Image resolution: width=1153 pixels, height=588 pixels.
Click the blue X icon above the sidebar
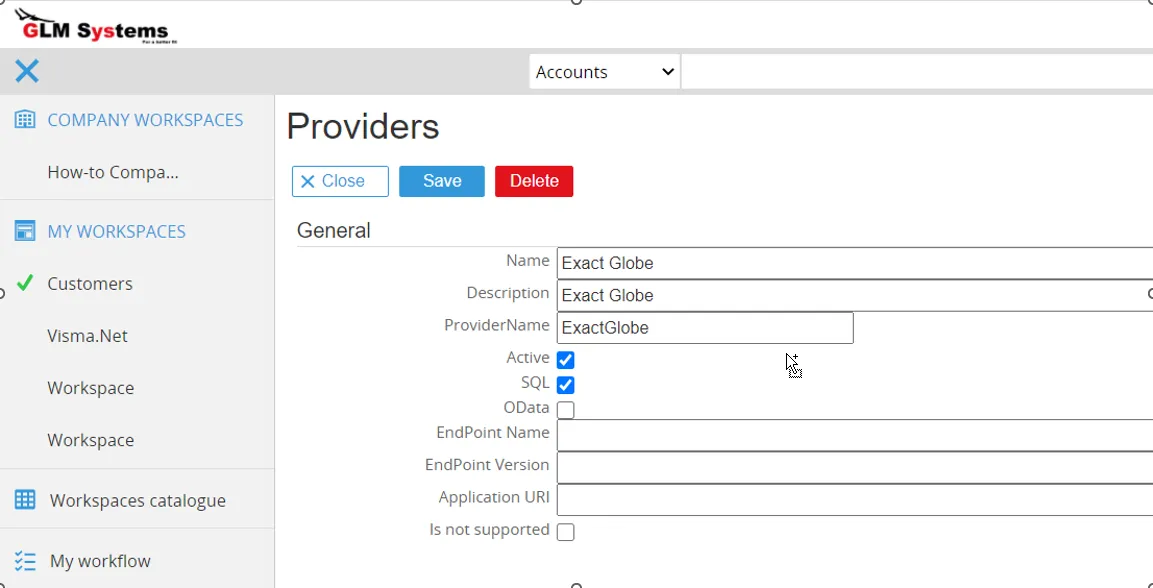click(x=27, y=71)
